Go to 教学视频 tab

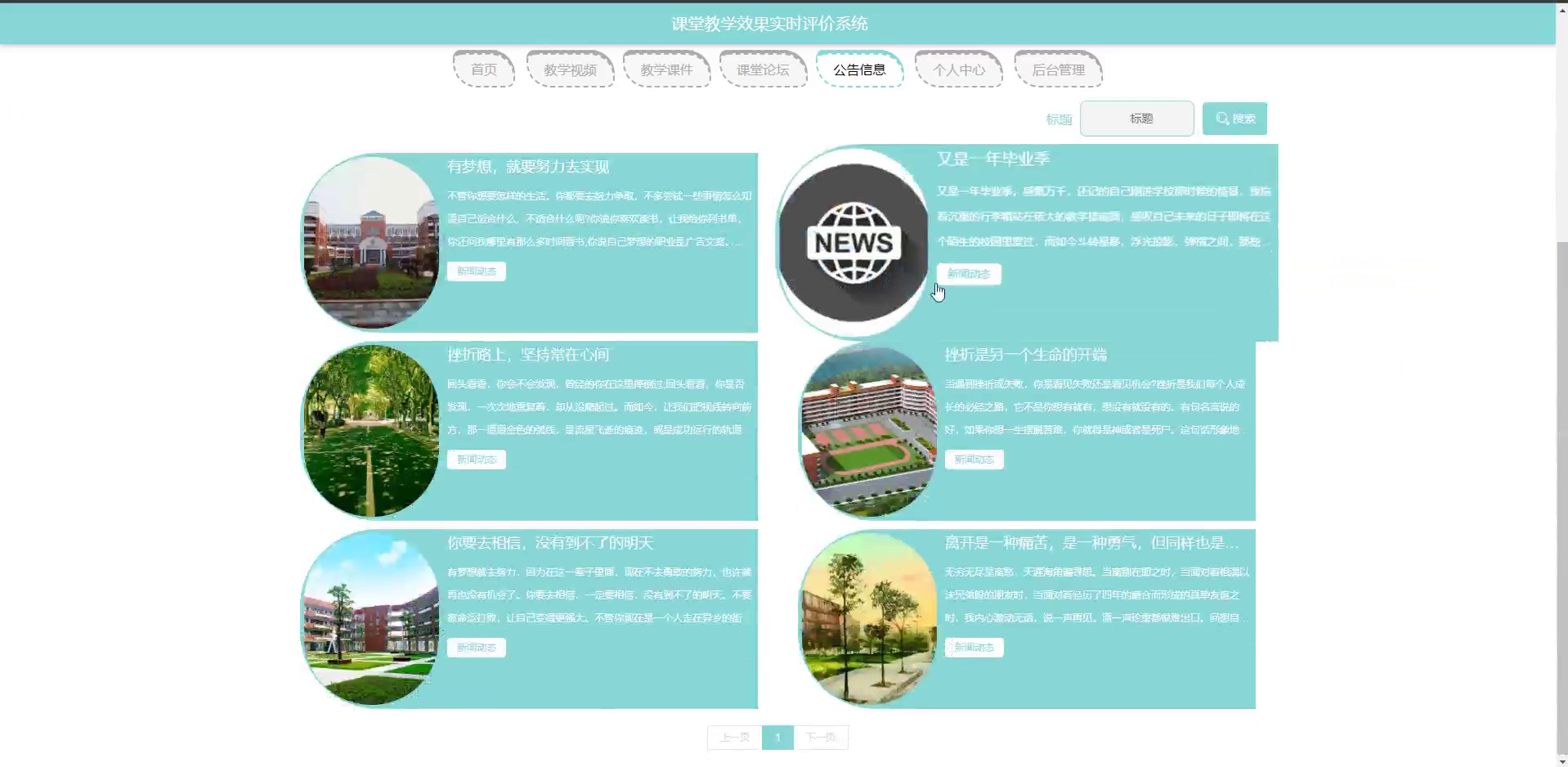point(570,70)
